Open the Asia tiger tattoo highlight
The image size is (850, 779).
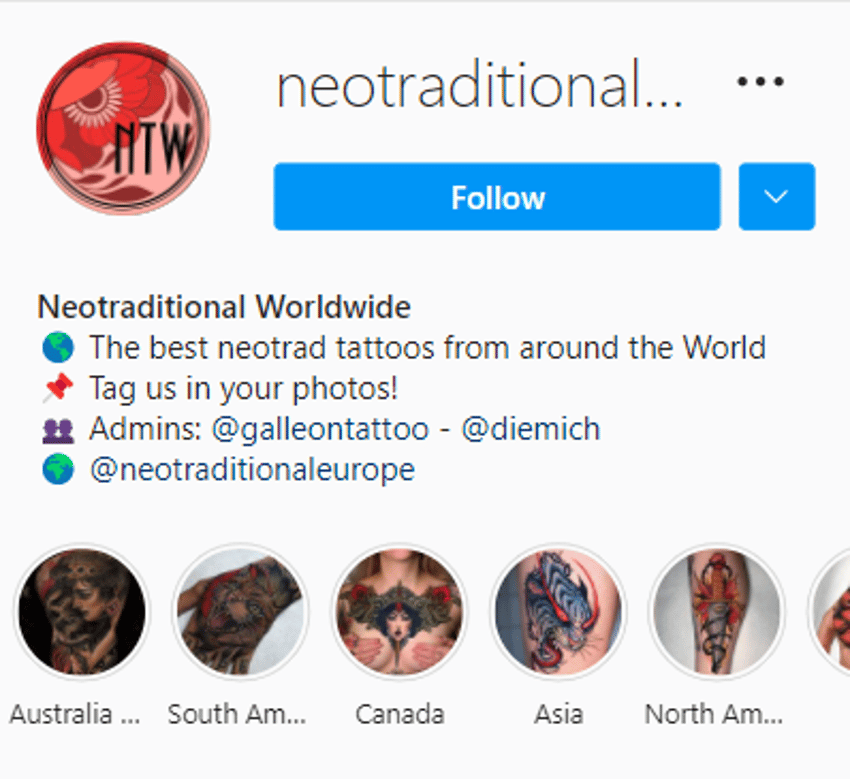coord(558,611)
